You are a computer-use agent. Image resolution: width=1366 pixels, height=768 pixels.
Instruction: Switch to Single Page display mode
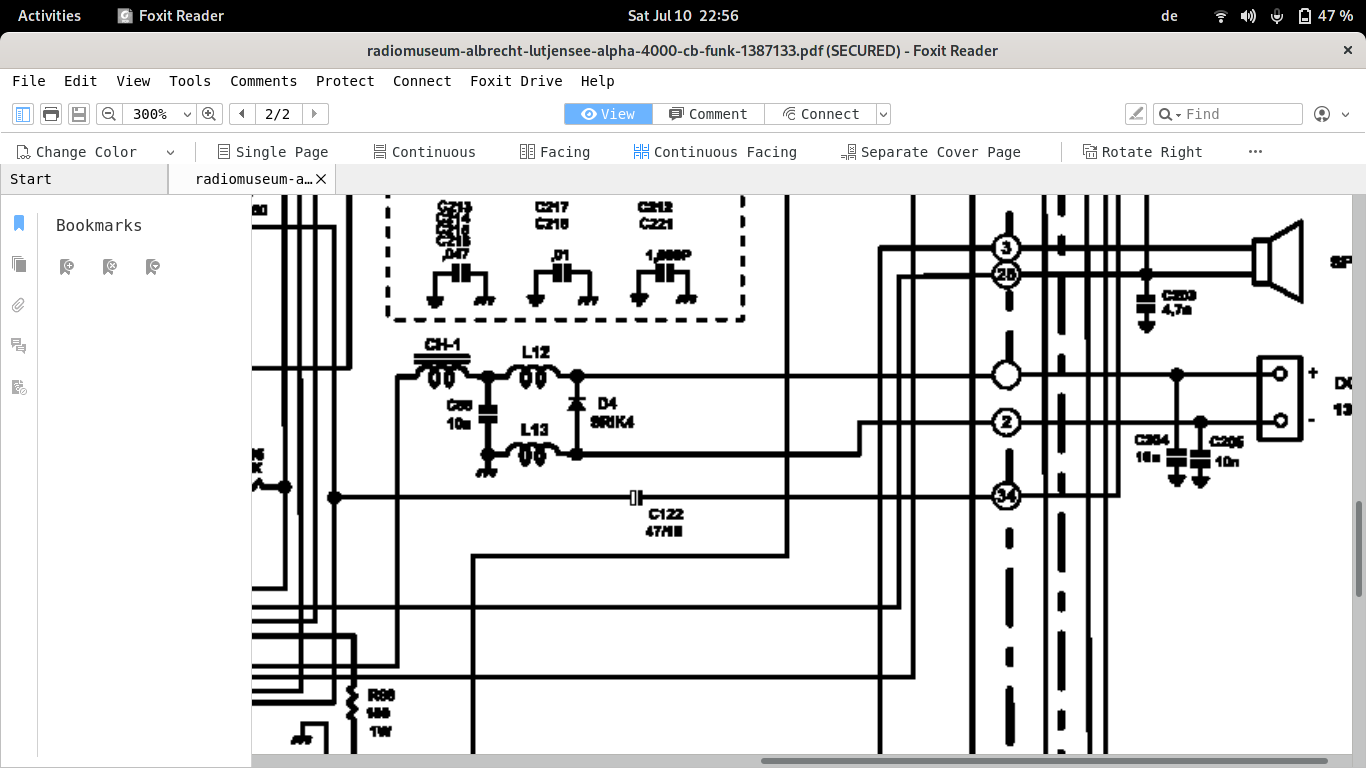[272, 152]
